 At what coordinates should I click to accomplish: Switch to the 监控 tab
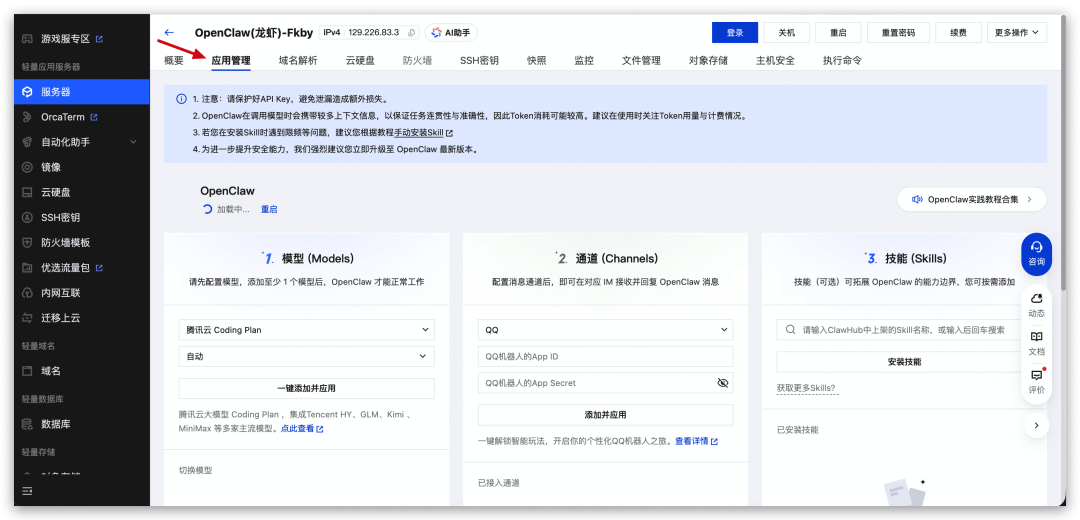point(584,60)
